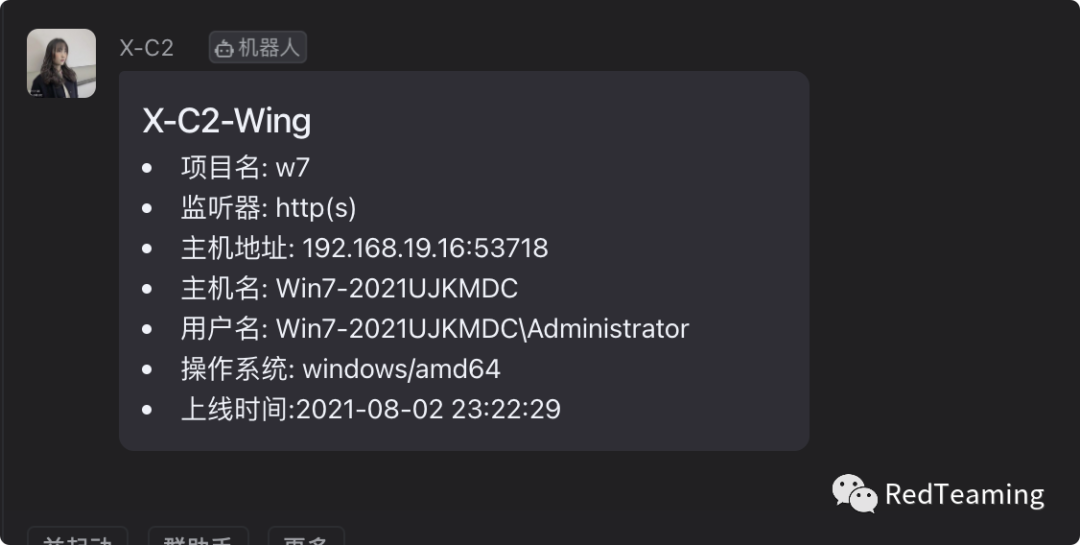Click the 操作系统: windows/amd64 line
Viewport: 1080px width, 545px height.
tap(340, 369)
